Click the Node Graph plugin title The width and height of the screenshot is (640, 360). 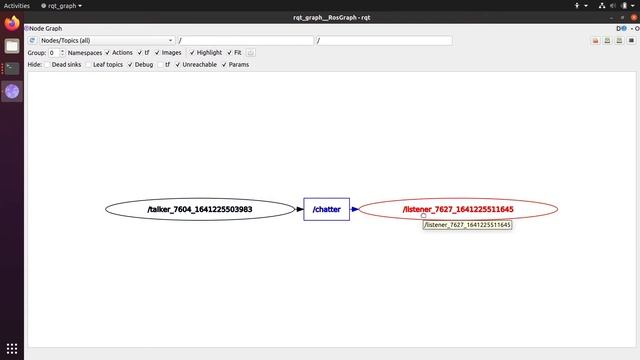(x=45, y=29)
